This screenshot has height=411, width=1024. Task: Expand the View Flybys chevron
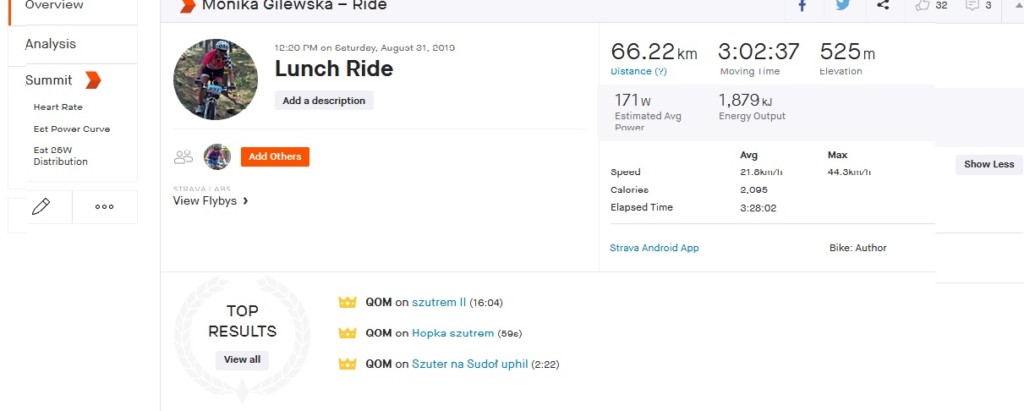[246, 201]
